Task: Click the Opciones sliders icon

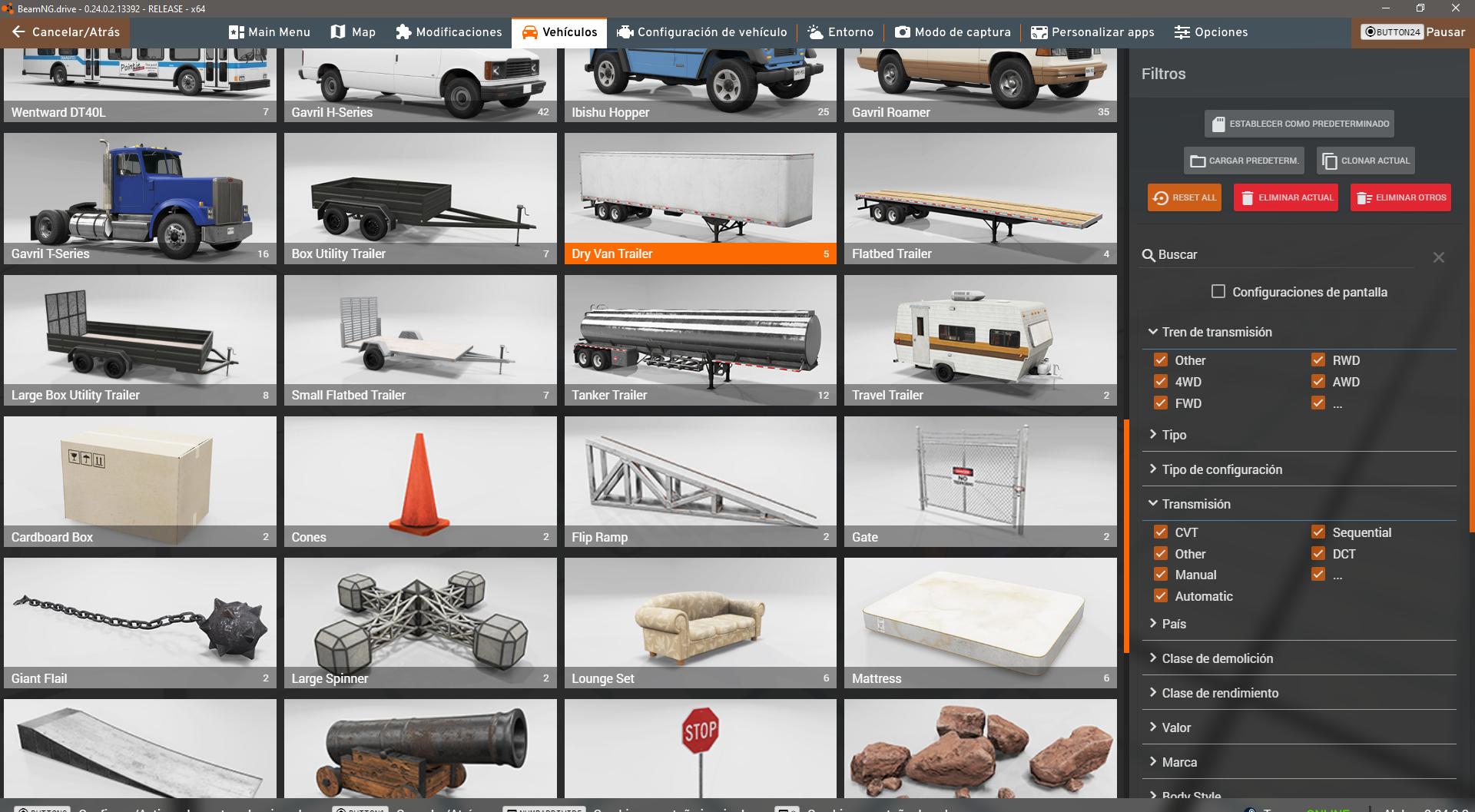Action: tap(1182, 32)
